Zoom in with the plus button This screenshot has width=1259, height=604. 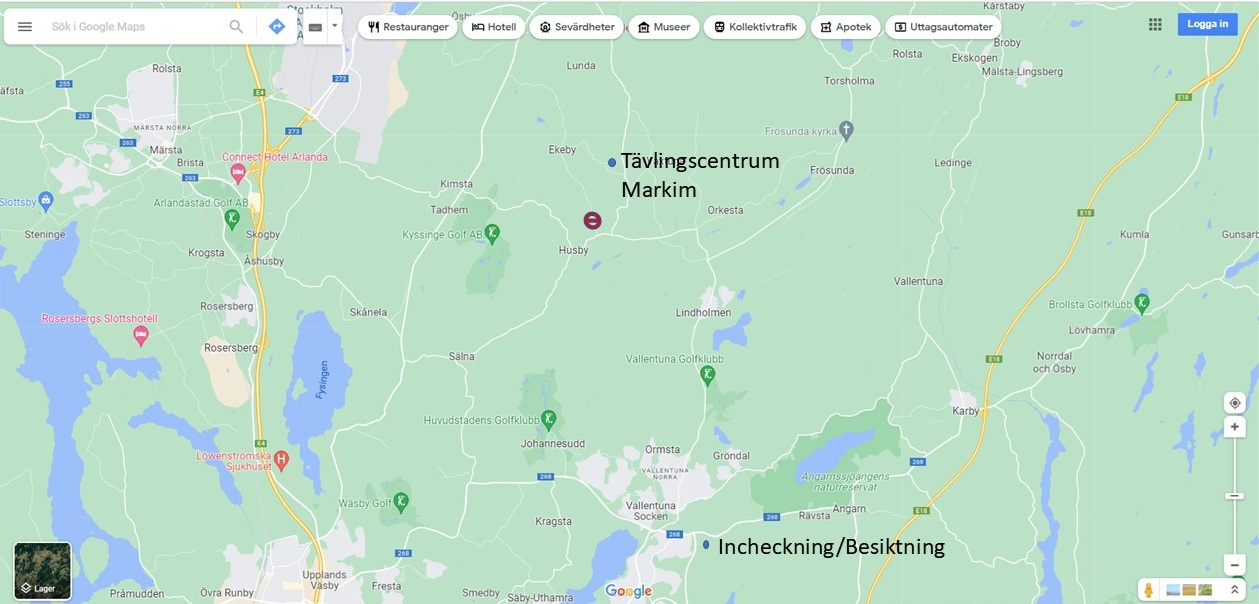pos(1235,427)
